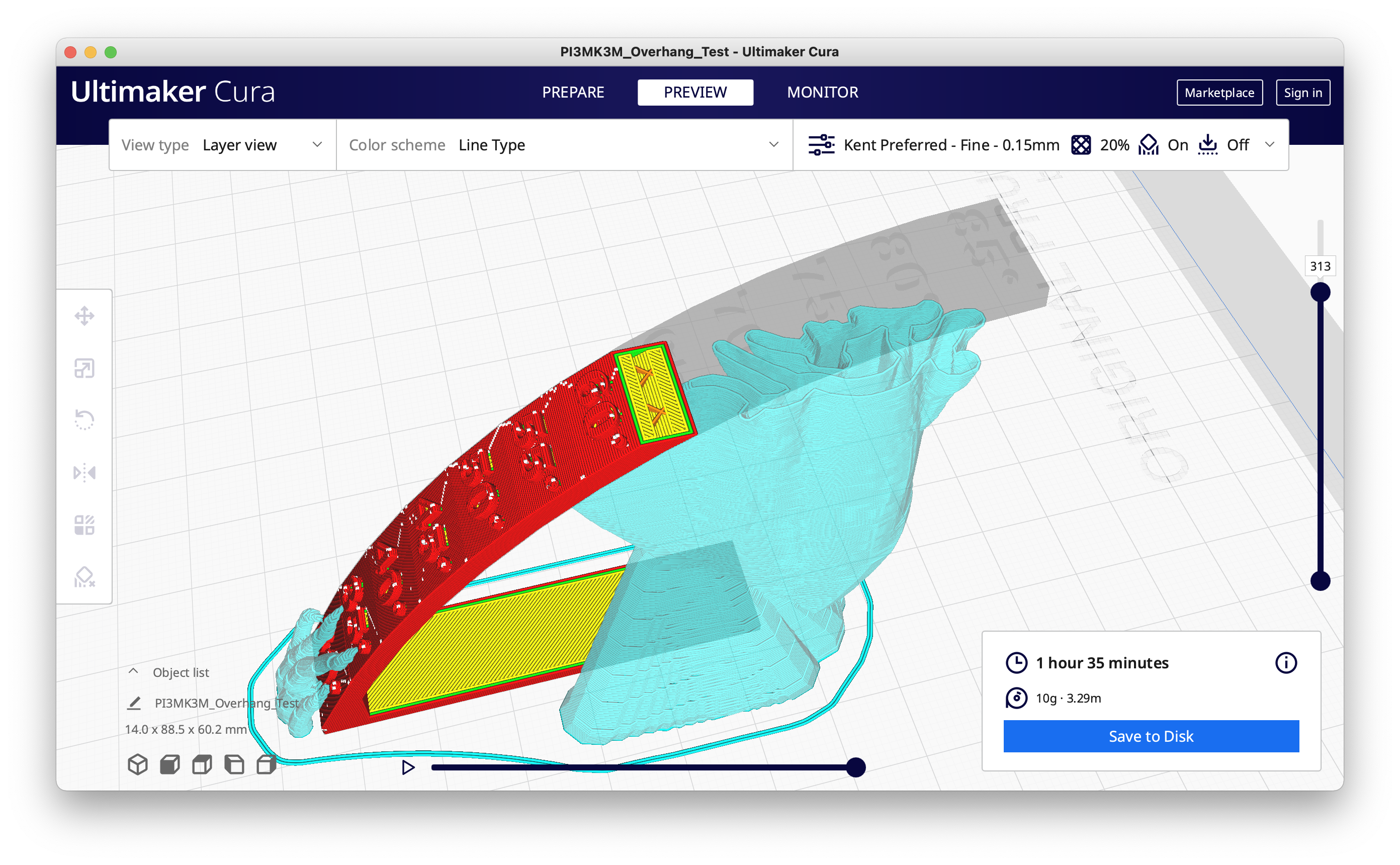
Task: Select the Rotate tool icon
Action: click(84, 420)
